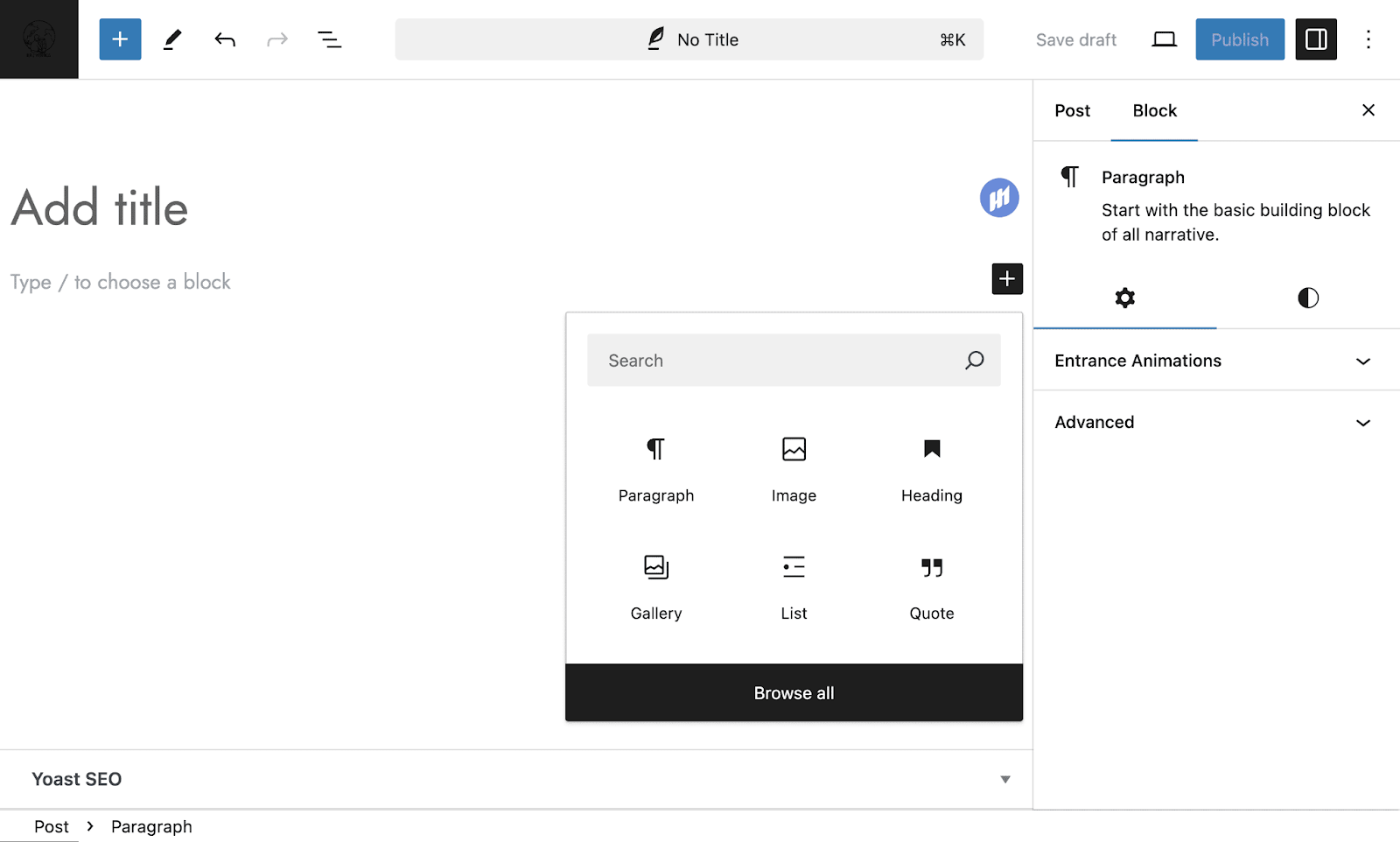Insert a Gallery block
Screen dimensions: 1400x842
pos(655,586)
